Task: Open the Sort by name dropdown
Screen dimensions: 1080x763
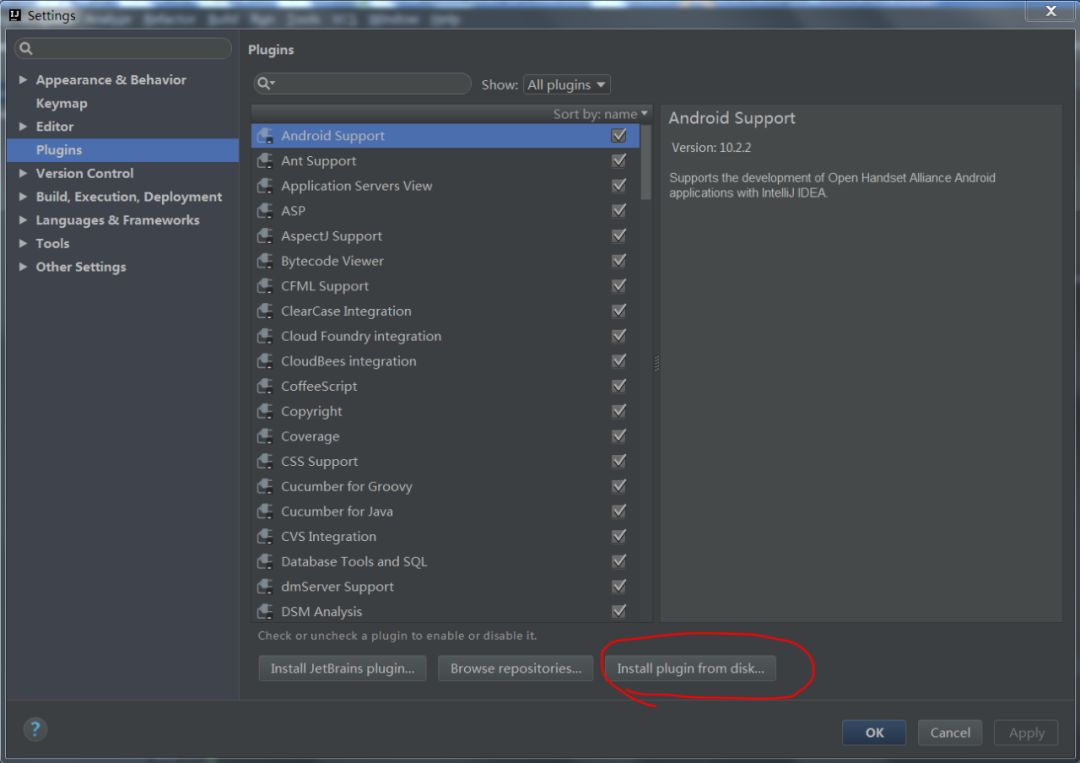Action: (600, 114)
